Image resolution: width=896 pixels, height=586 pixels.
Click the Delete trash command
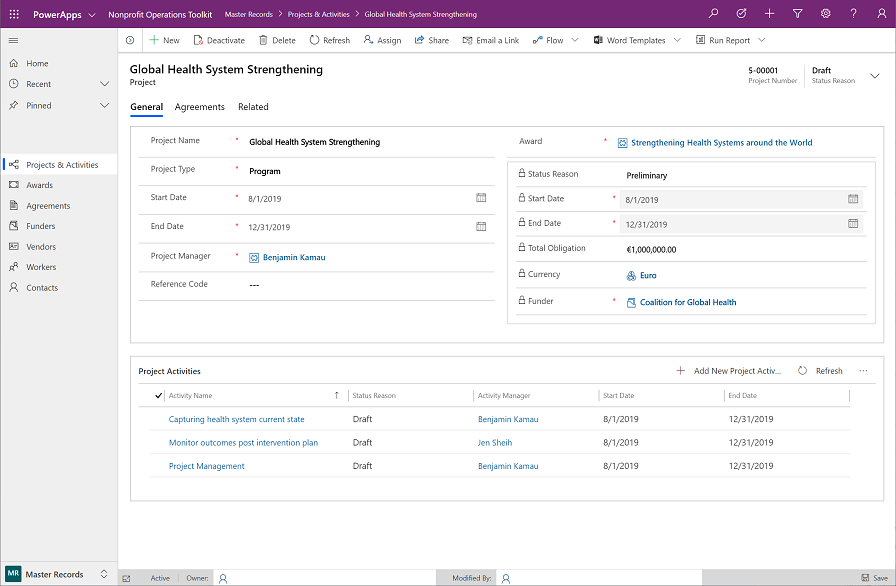click(277, 40)
